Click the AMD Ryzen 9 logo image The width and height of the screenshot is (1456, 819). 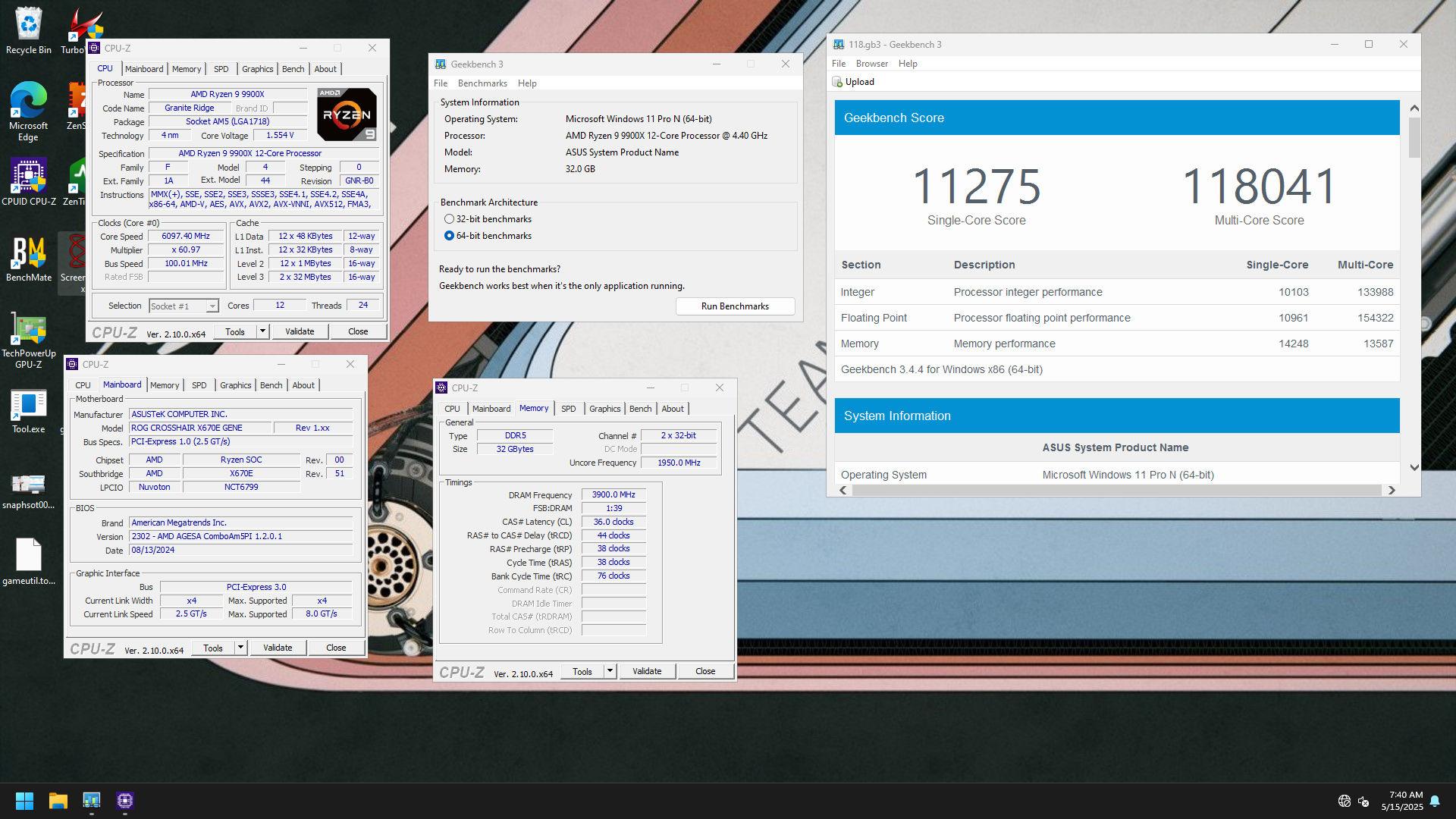[x=347, y=115]
